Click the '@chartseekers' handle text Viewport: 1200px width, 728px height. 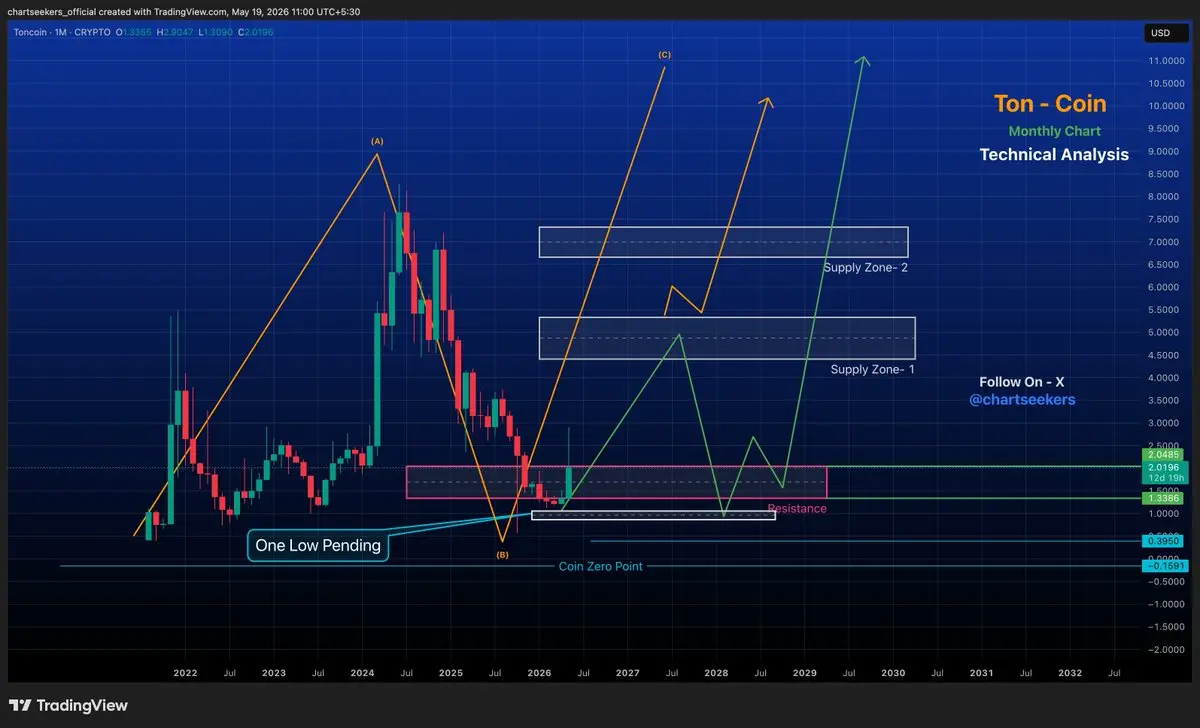(1022, 400)
